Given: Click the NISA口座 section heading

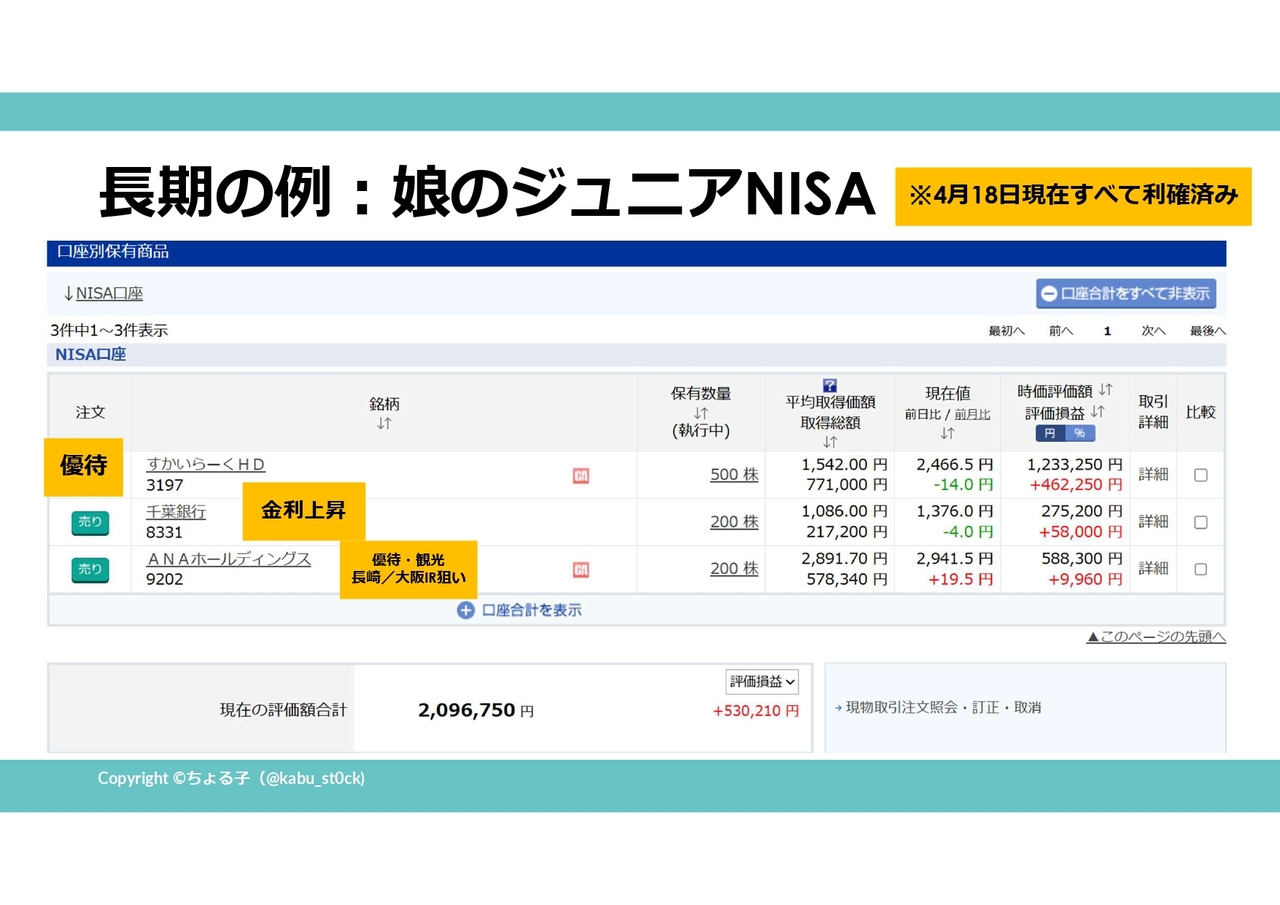Looking at the screenshot, I should coord(91,355).
